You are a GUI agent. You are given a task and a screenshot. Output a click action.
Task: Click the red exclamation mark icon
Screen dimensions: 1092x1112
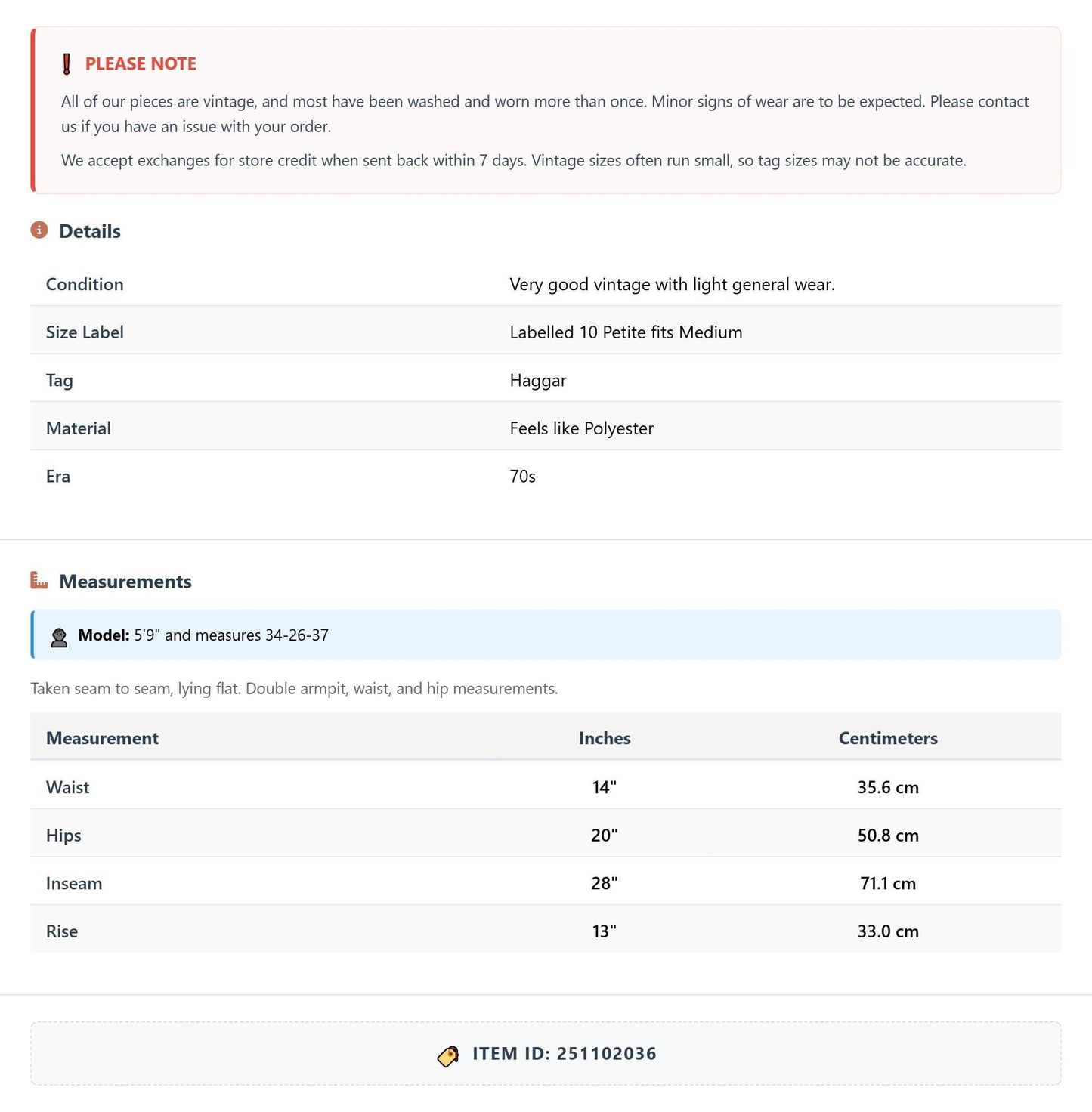(67, 64)
